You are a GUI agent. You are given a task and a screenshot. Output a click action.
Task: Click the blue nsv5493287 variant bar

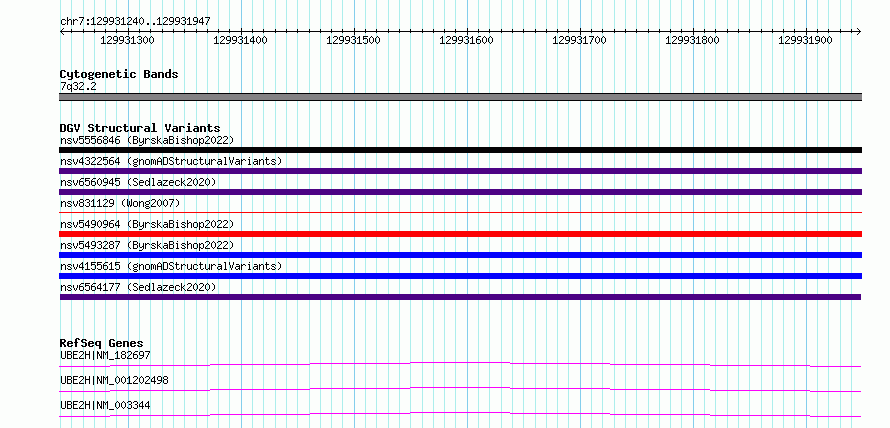point(460,255)
